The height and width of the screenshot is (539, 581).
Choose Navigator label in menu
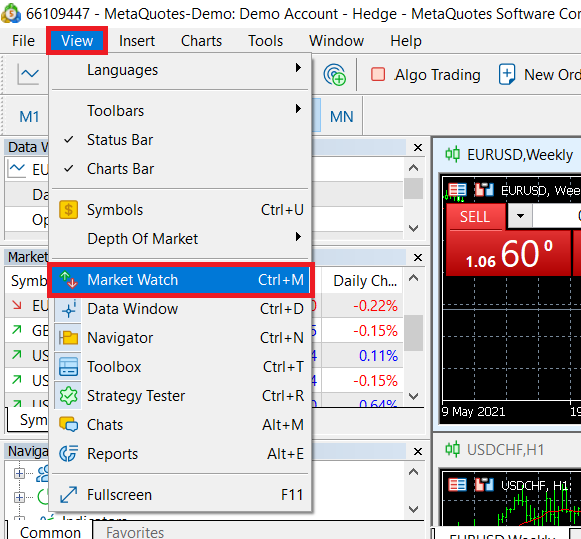point(120,337)
